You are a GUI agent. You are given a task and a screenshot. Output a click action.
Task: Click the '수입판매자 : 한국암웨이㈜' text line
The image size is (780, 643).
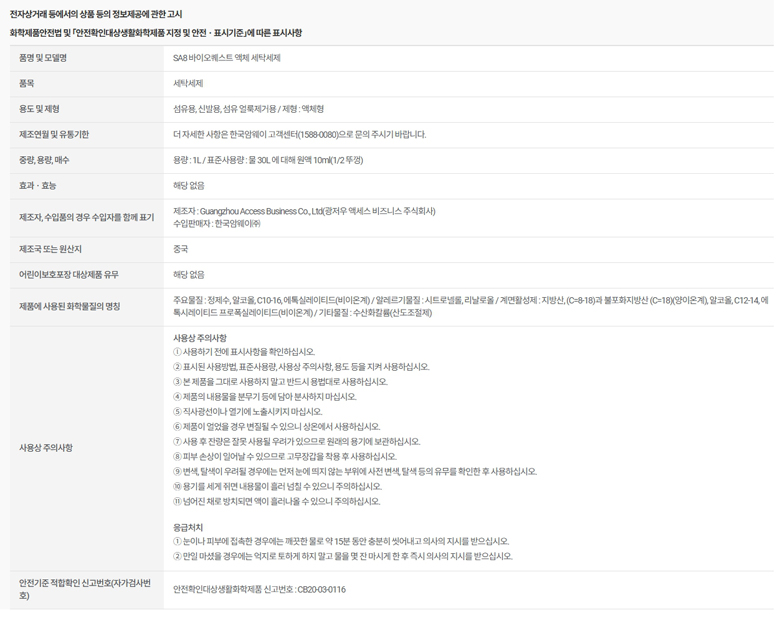click(217, 224)
